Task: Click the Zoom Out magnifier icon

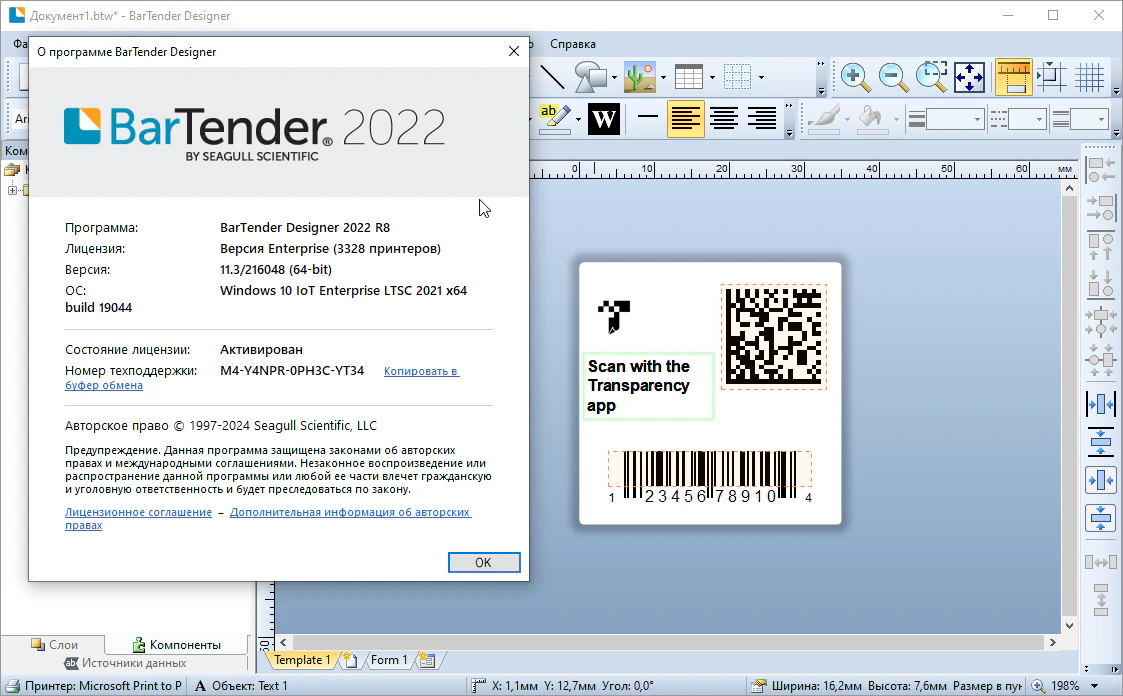Action: point(892,77)
